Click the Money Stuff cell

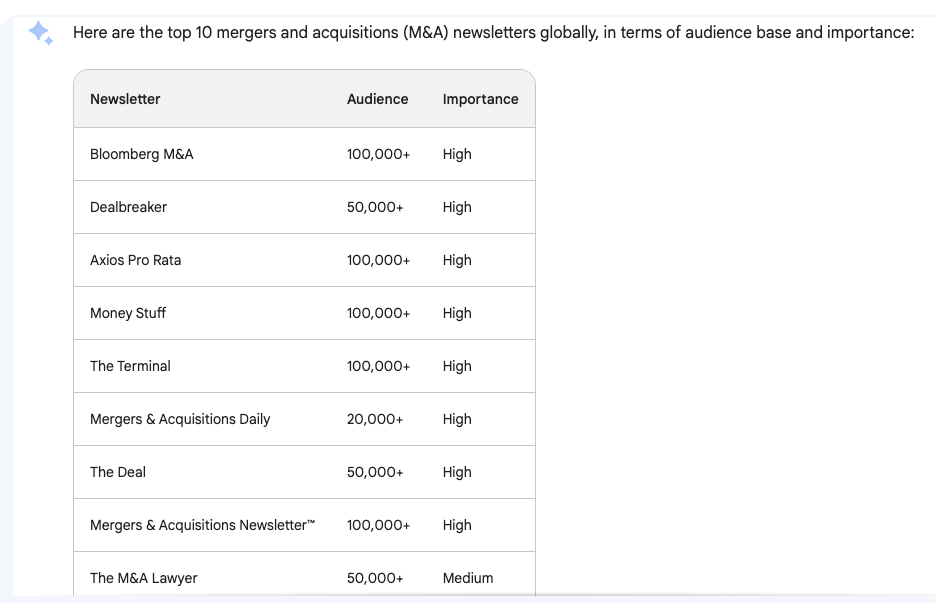tap(128, 313)
